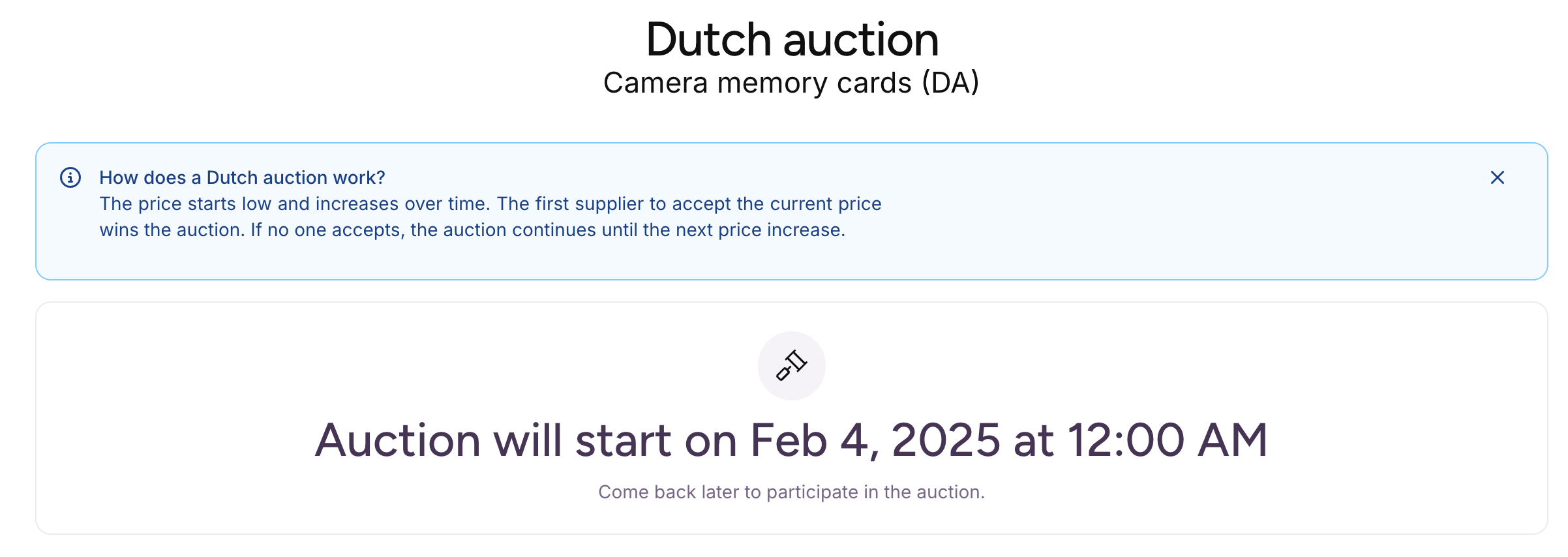Click the "12:00 AM" start time
1568x557 pixels.
pyautogui.click(x=1167, y=441)
